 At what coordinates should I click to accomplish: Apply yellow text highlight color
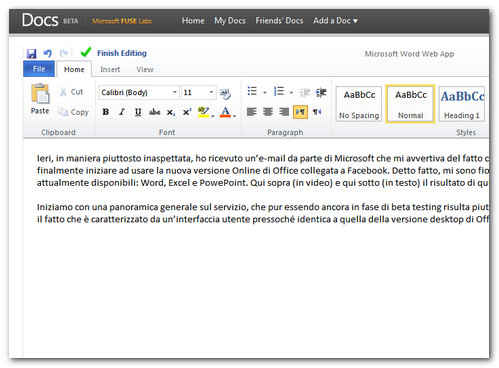point(203,112)
